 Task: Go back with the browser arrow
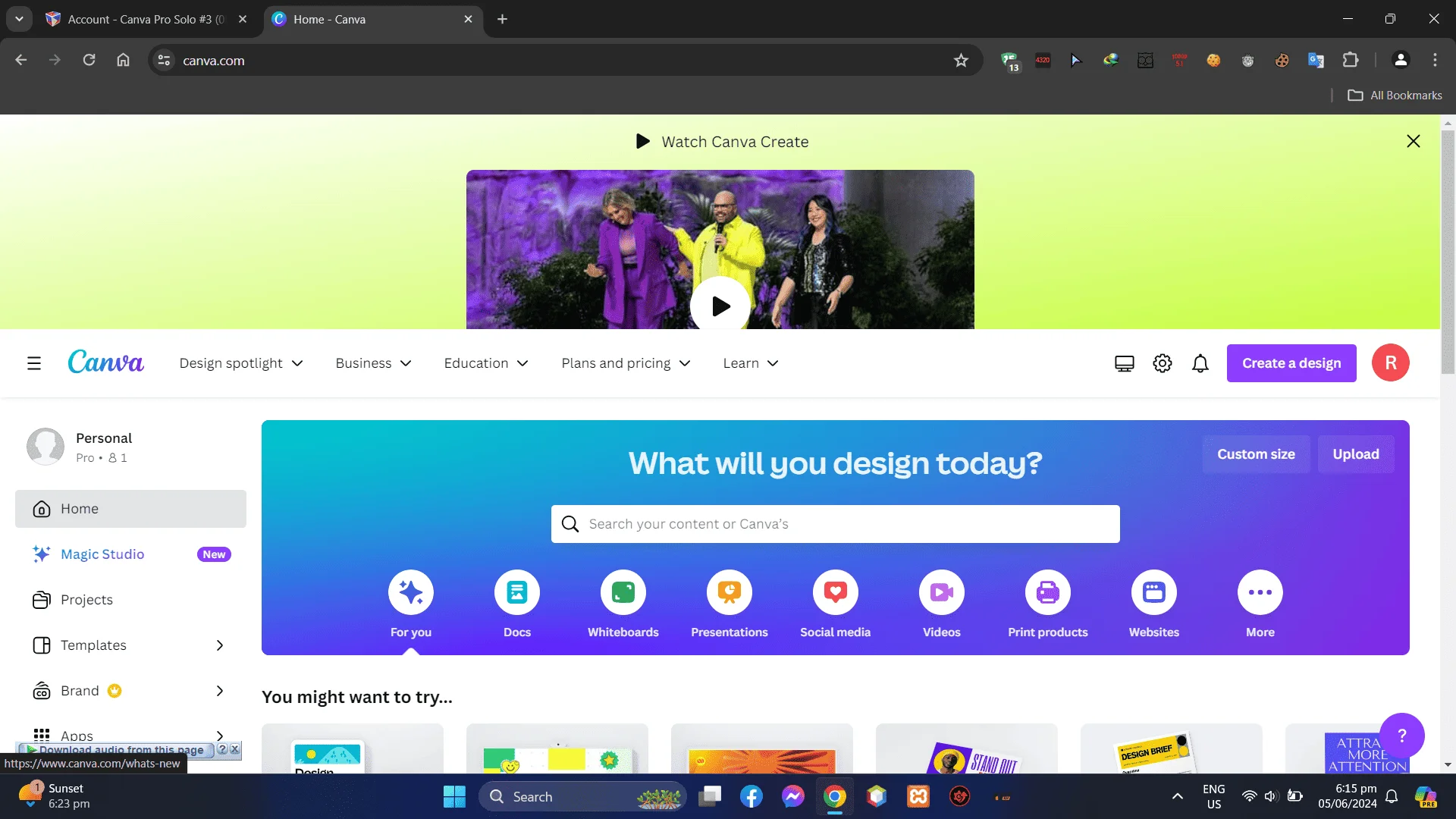tap(21, 60)
